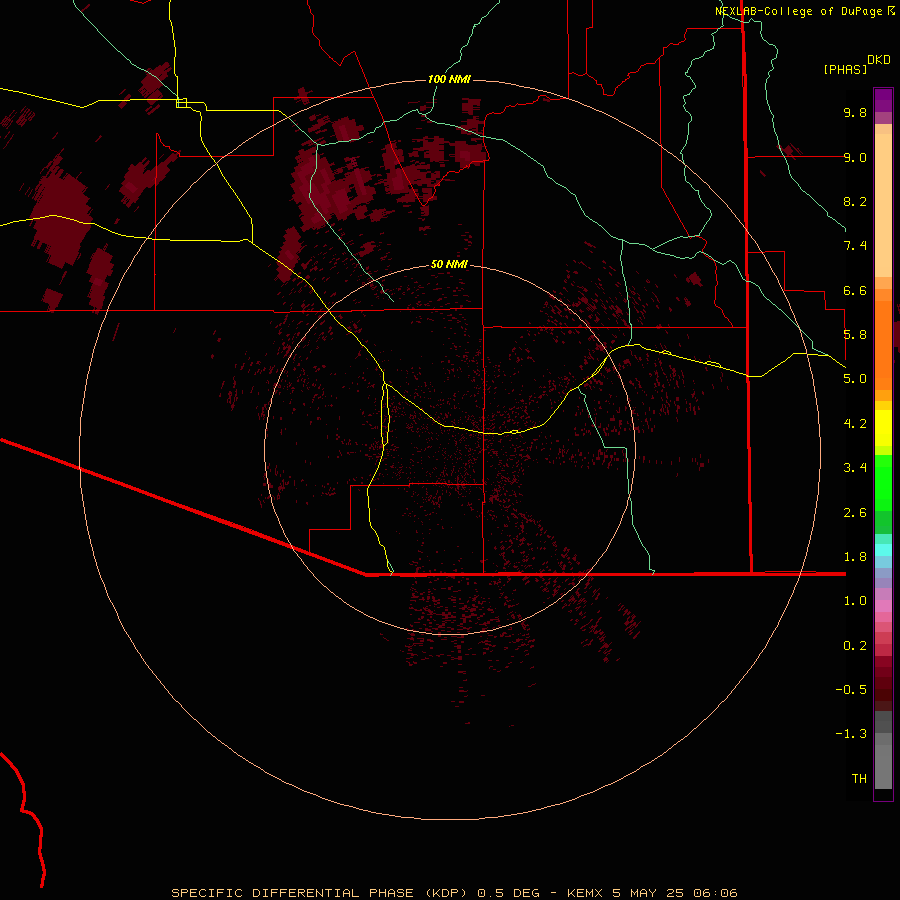Click the 7.4 scale value
The height and width of the screenshot is (900, 900).
[855, 246]
